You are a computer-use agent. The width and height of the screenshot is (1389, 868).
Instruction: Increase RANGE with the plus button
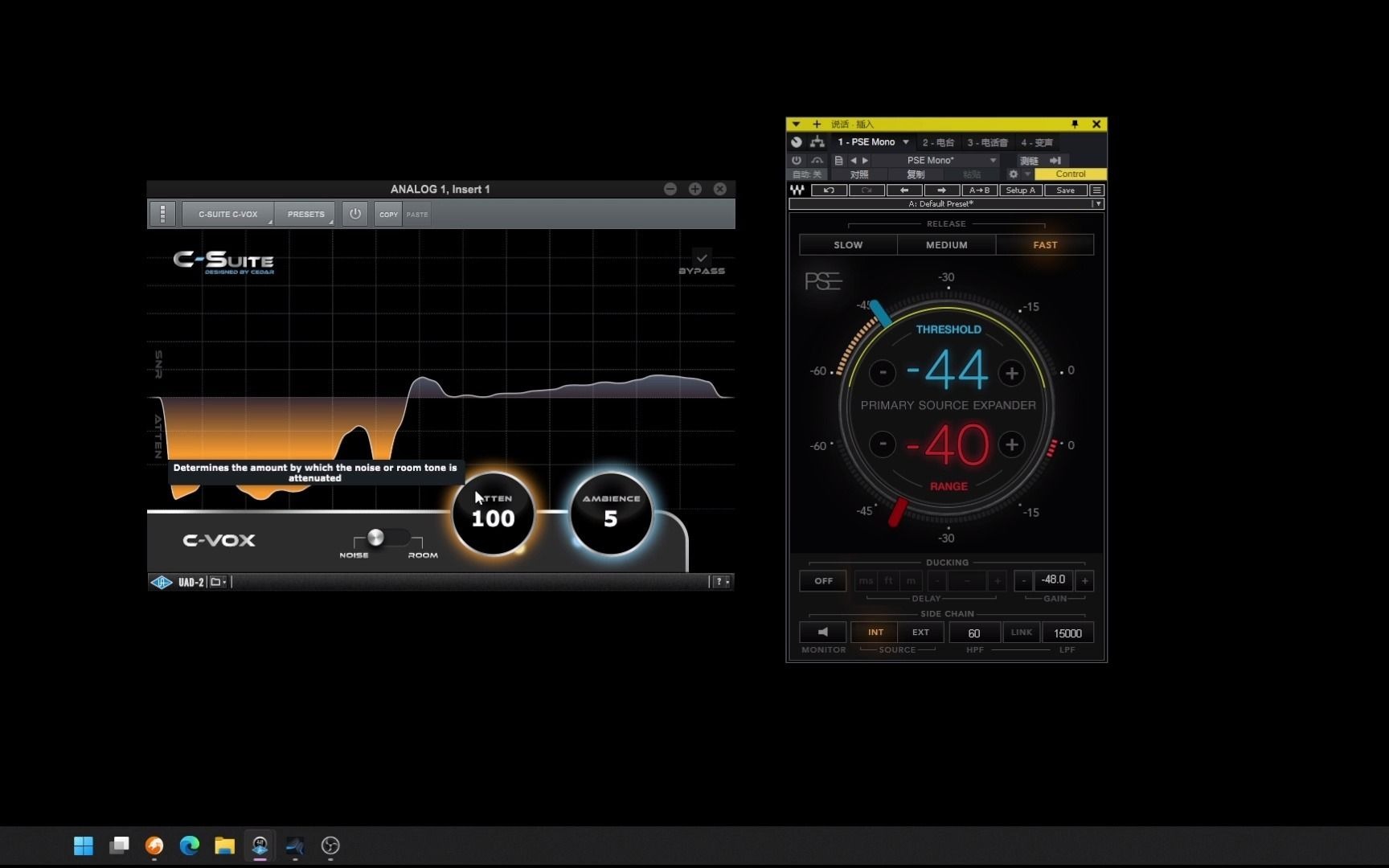click(1011, 444)
